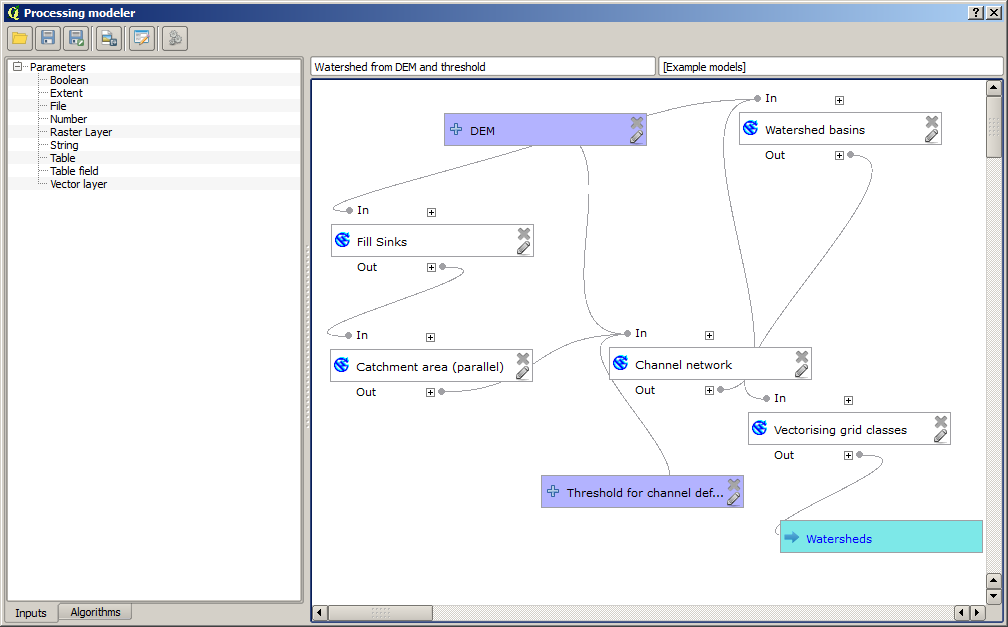Image resolution: width=1008 pixels, height=627 pixels.
Task: Remove the Fill Sinks algorithm node
Action: point(523,233)
